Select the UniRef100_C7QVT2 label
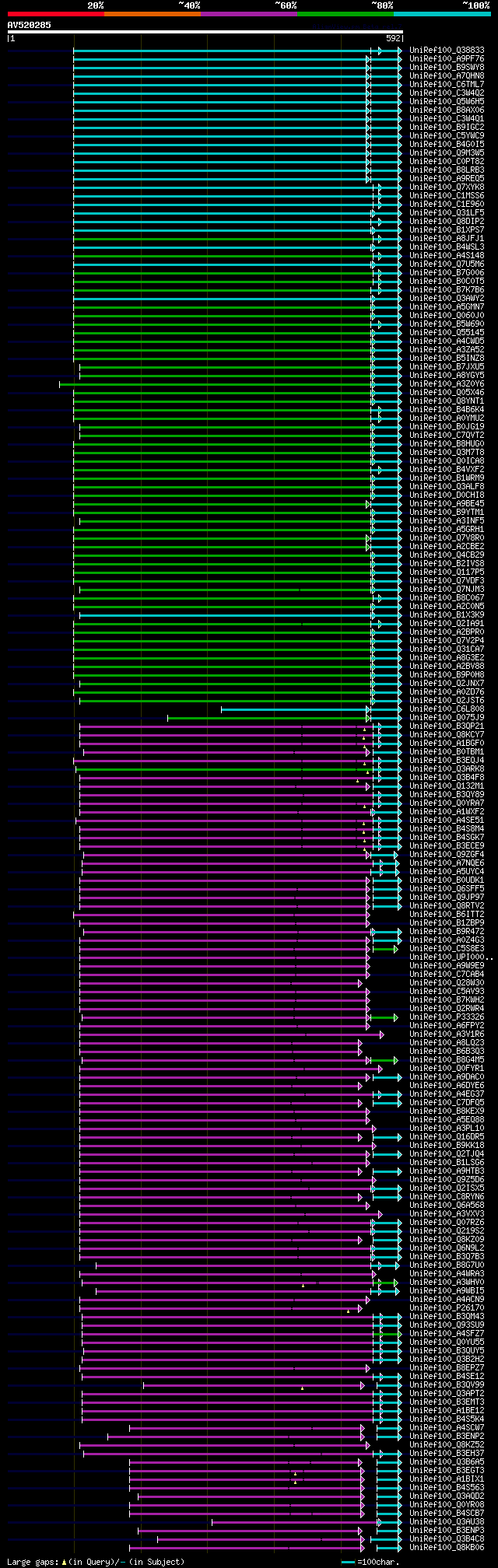This screenshot has width=498, height=1568. (447, 436)
